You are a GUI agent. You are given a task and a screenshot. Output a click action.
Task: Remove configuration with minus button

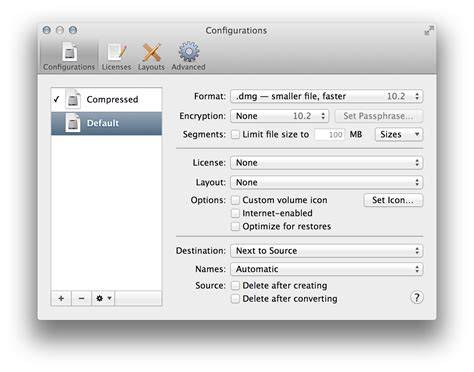click(81, 298)
